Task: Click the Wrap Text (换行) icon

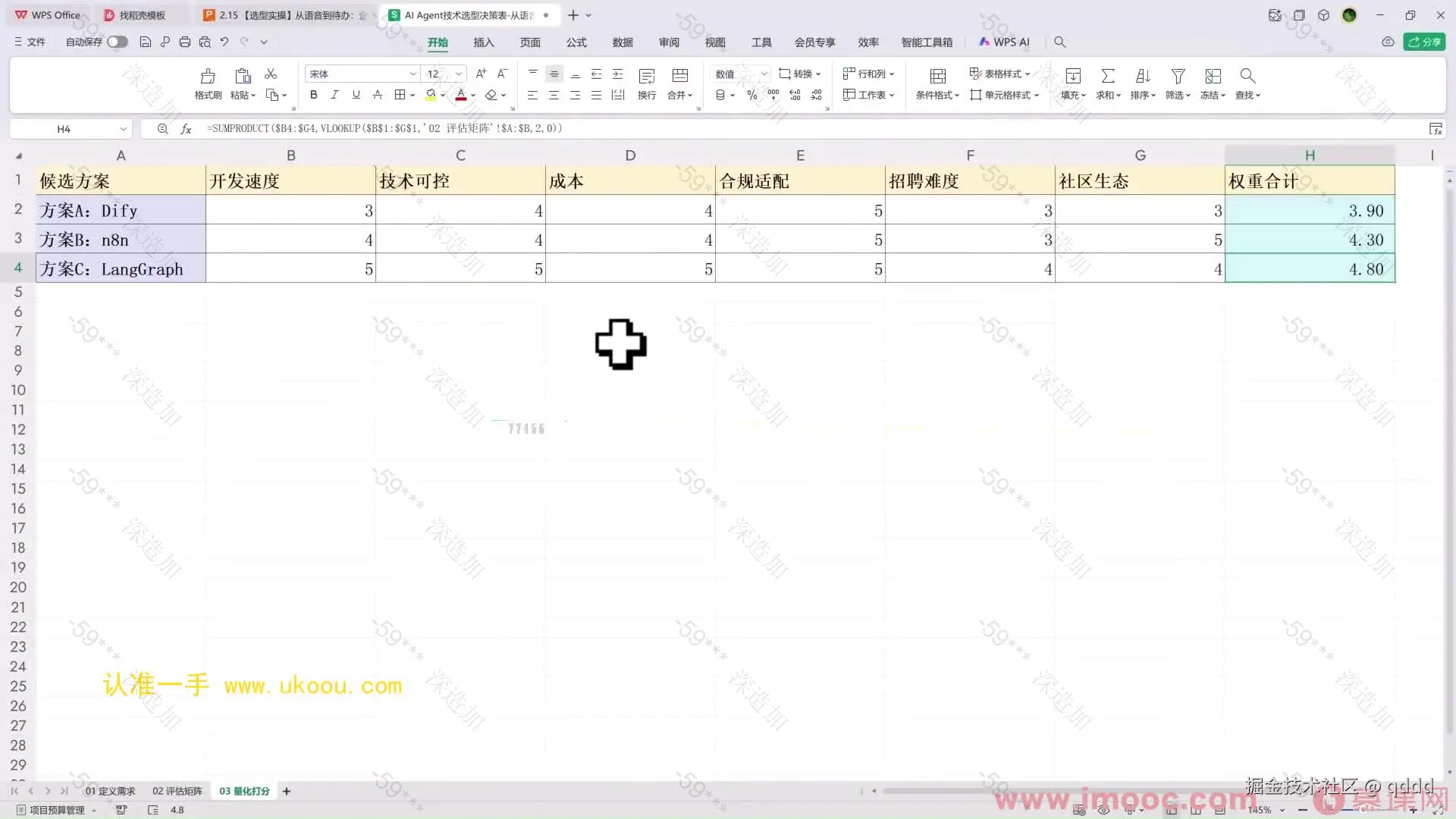Action: [647, 76]
